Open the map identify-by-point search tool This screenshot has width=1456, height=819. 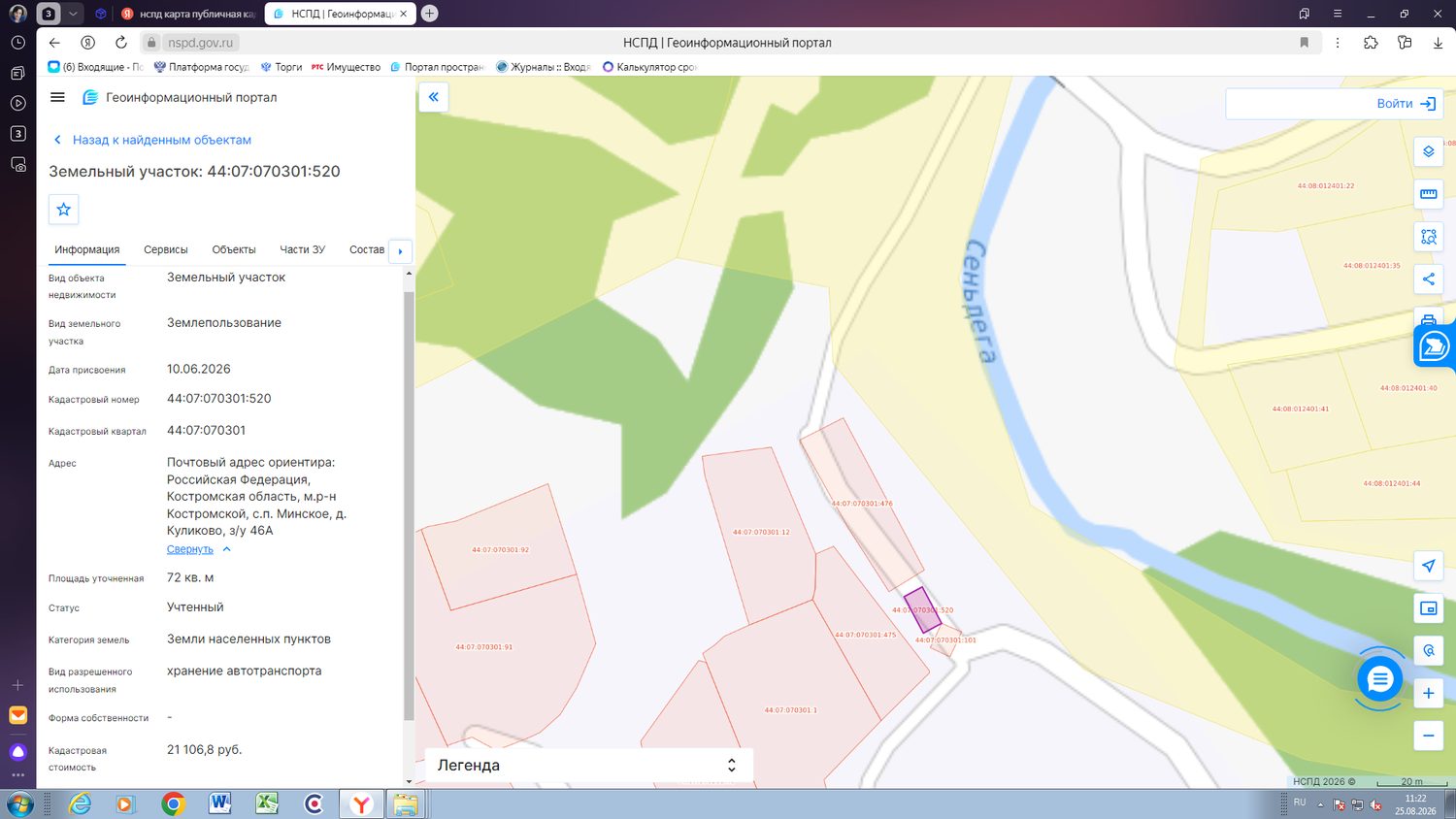[x=1428, y=650]
